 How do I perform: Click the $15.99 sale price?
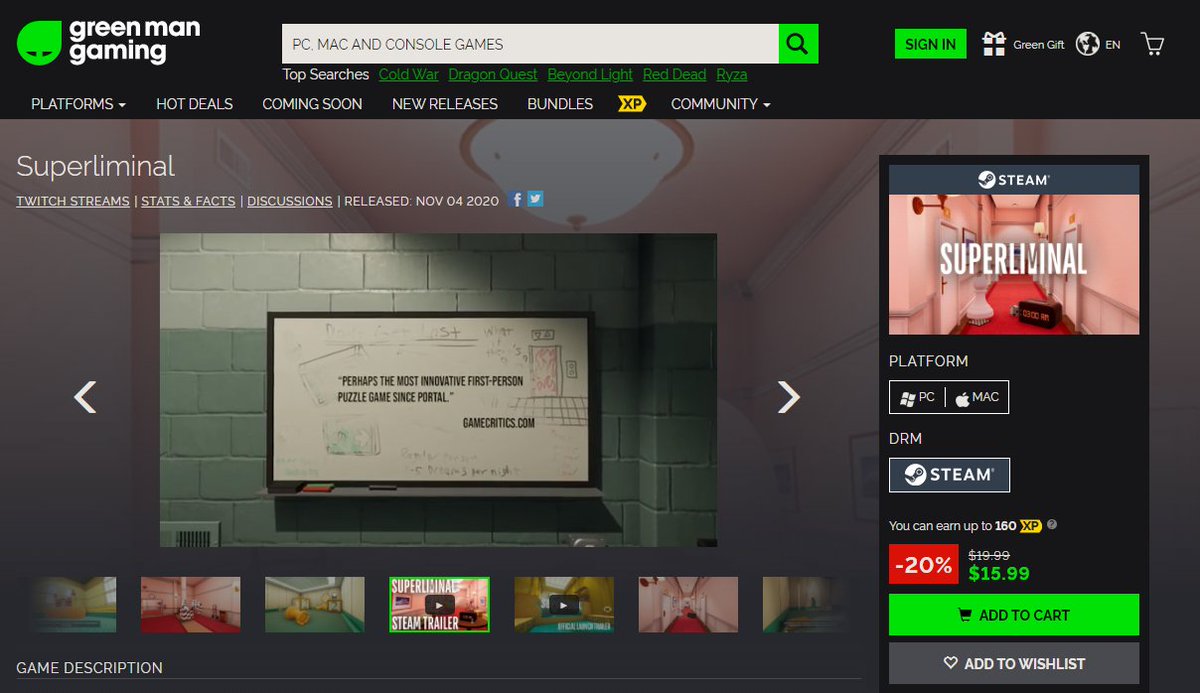point(999,574)
